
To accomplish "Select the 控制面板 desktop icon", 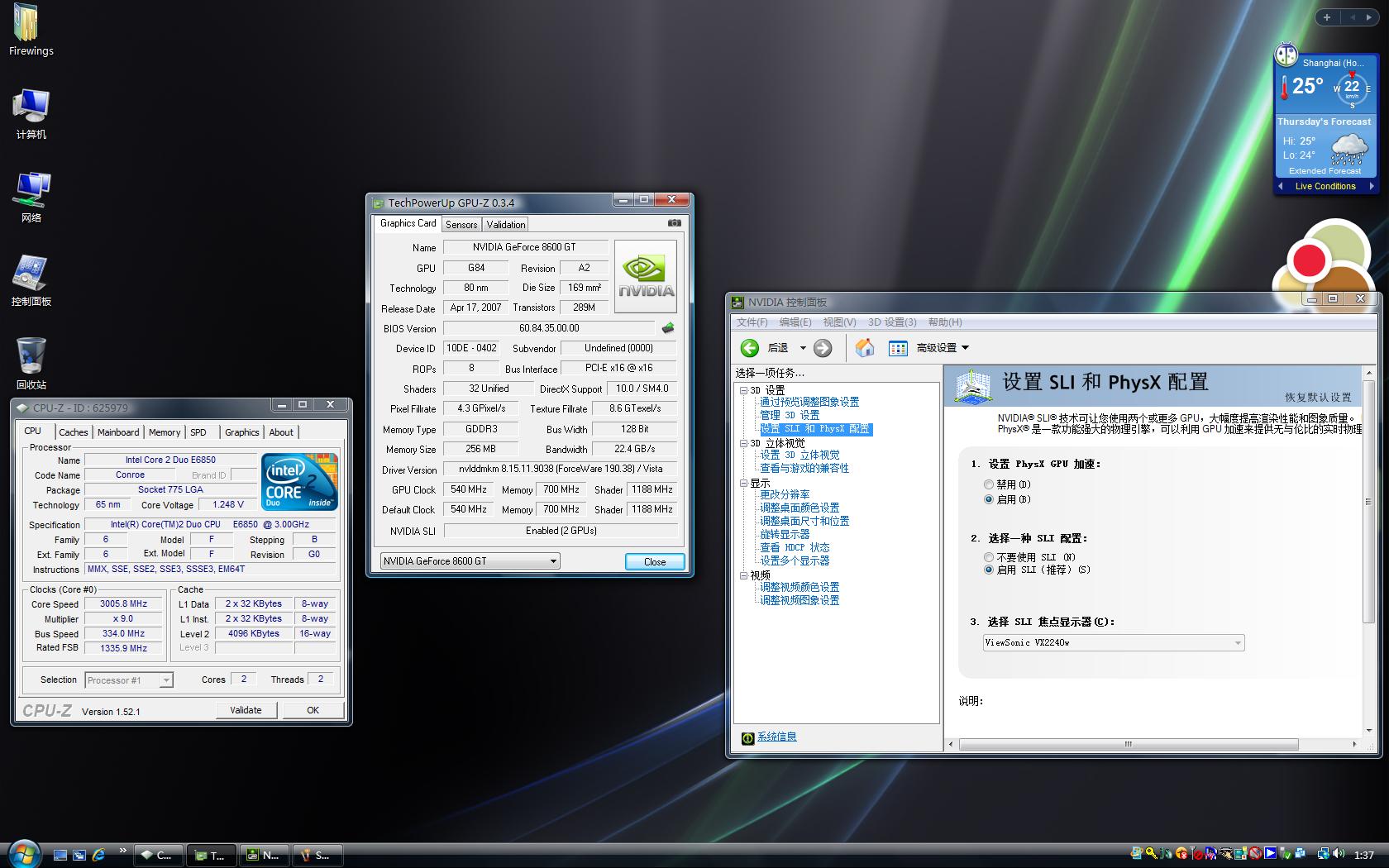I will click(30, 274).
